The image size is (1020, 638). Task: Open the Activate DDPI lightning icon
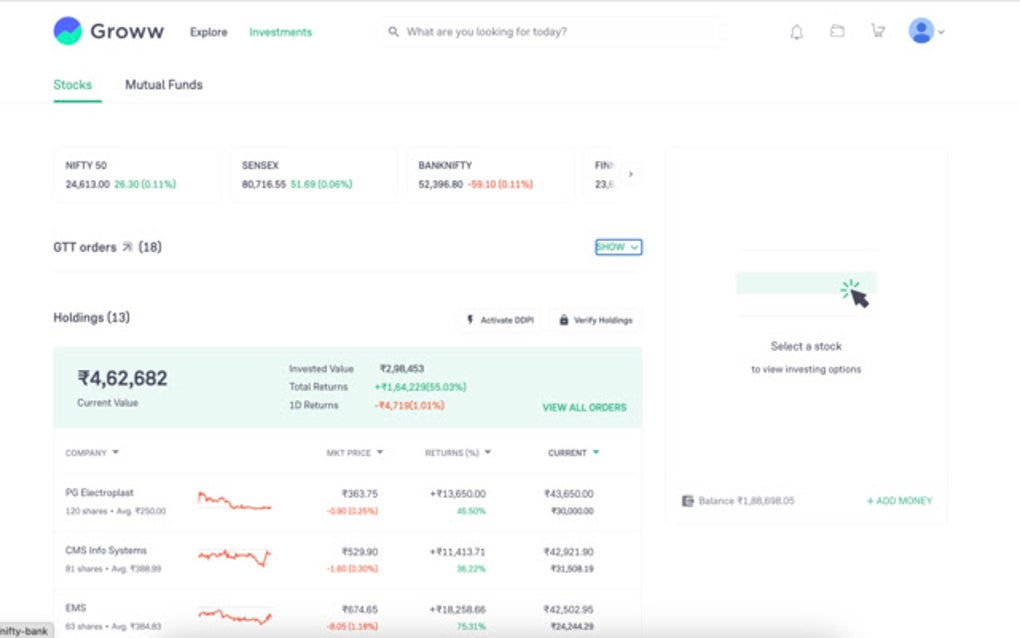(x=469, y=320)
